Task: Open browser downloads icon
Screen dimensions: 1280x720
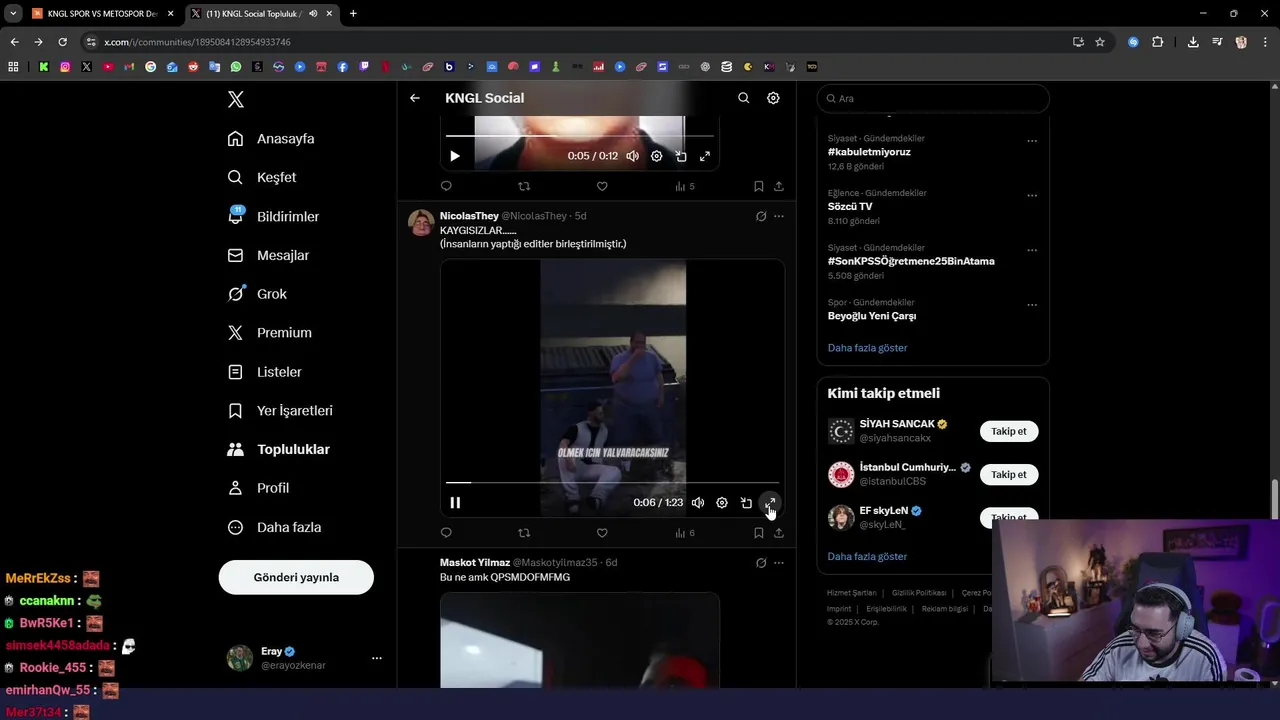Action: click(x=1193, y=42)
